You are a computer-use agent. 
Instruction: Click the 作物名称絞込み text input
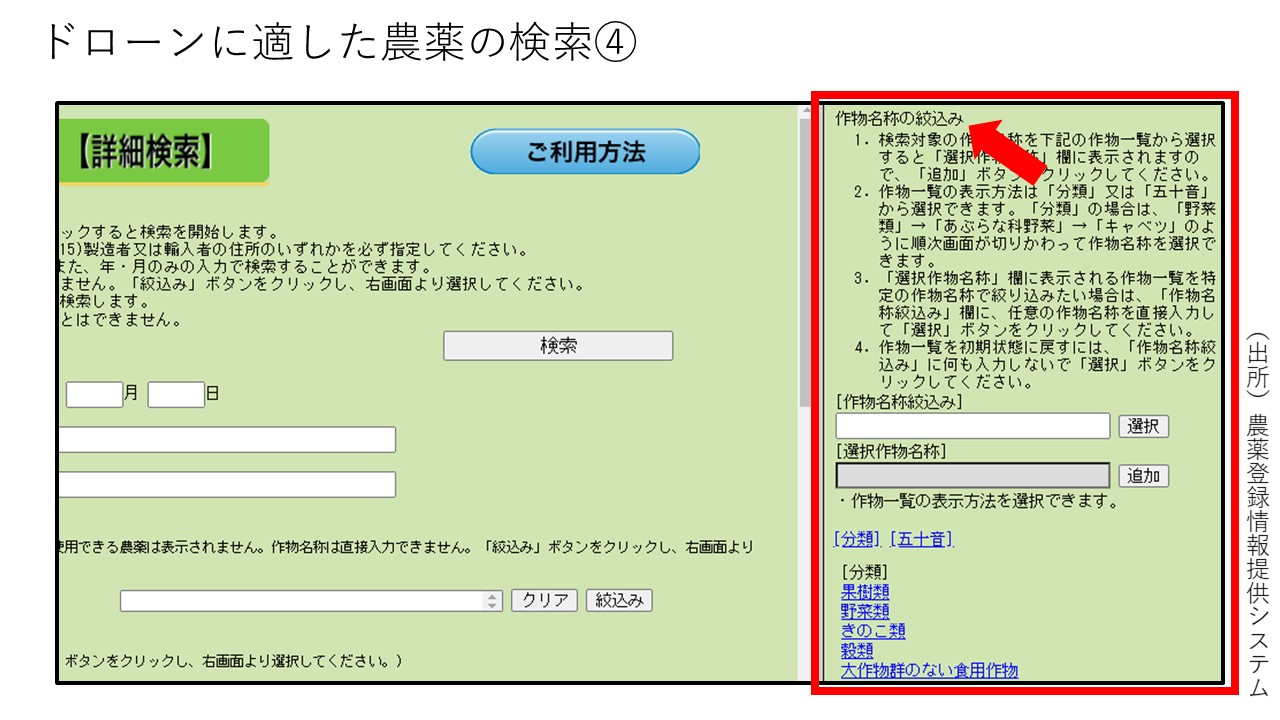point(972,426)
